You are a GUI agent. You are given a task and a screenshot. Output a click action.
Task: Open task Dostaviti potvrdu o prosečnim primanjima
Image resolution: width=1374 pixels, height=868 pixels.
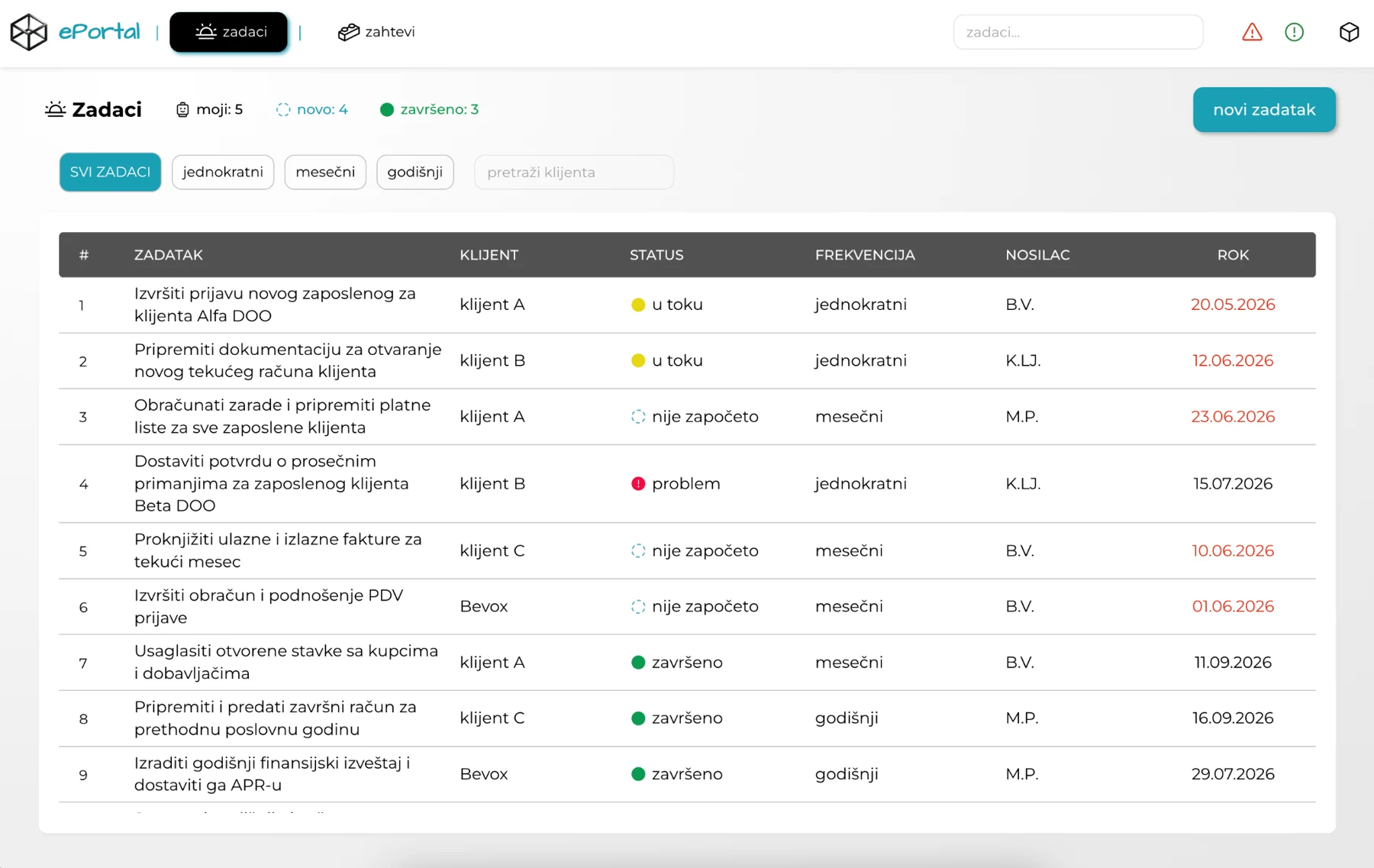click(272, 484)
